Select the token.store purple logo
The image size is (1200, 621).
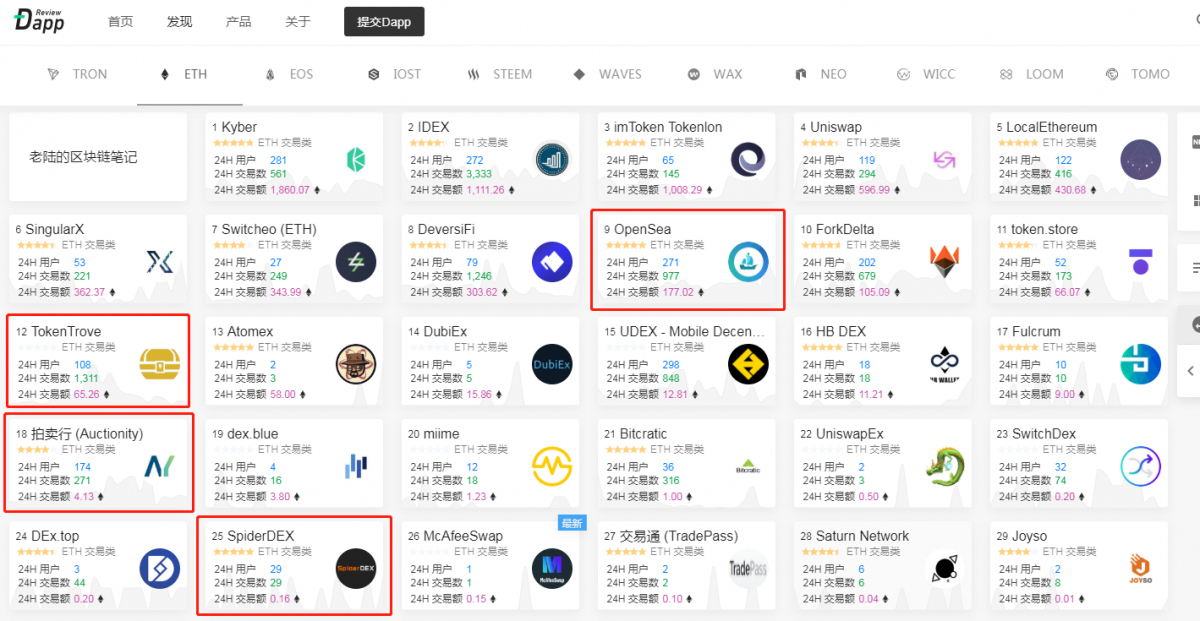[x=1141, y=262]
